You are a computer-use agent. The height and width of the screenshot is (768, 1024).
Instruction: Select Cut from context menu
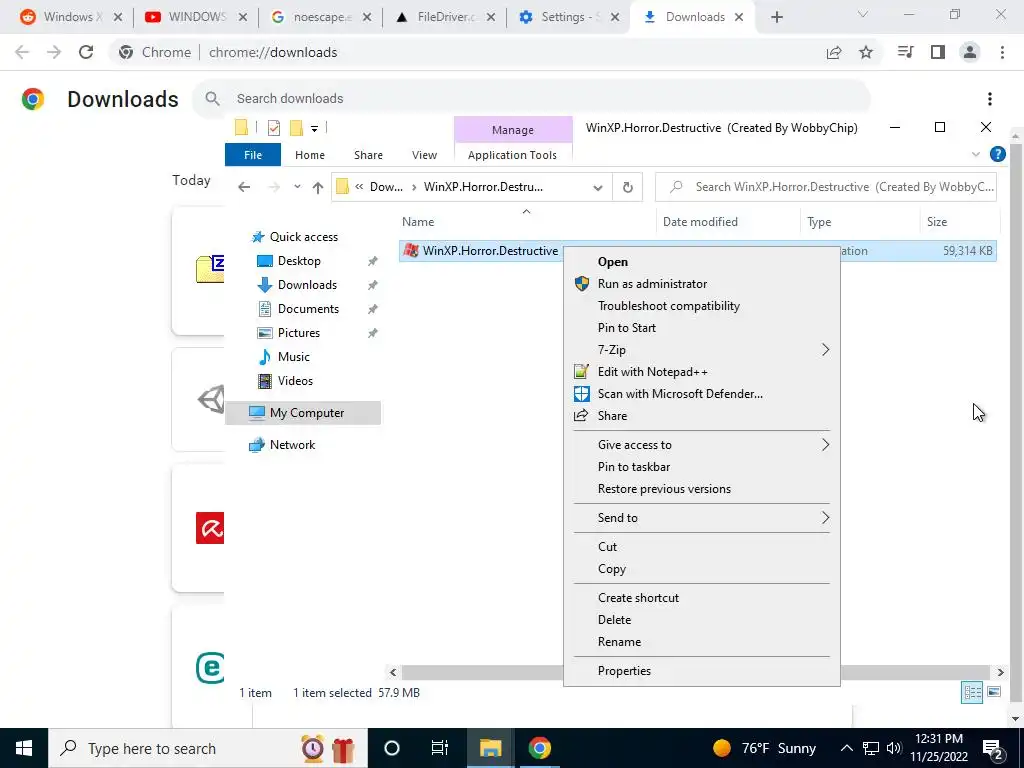click(607, 547)
